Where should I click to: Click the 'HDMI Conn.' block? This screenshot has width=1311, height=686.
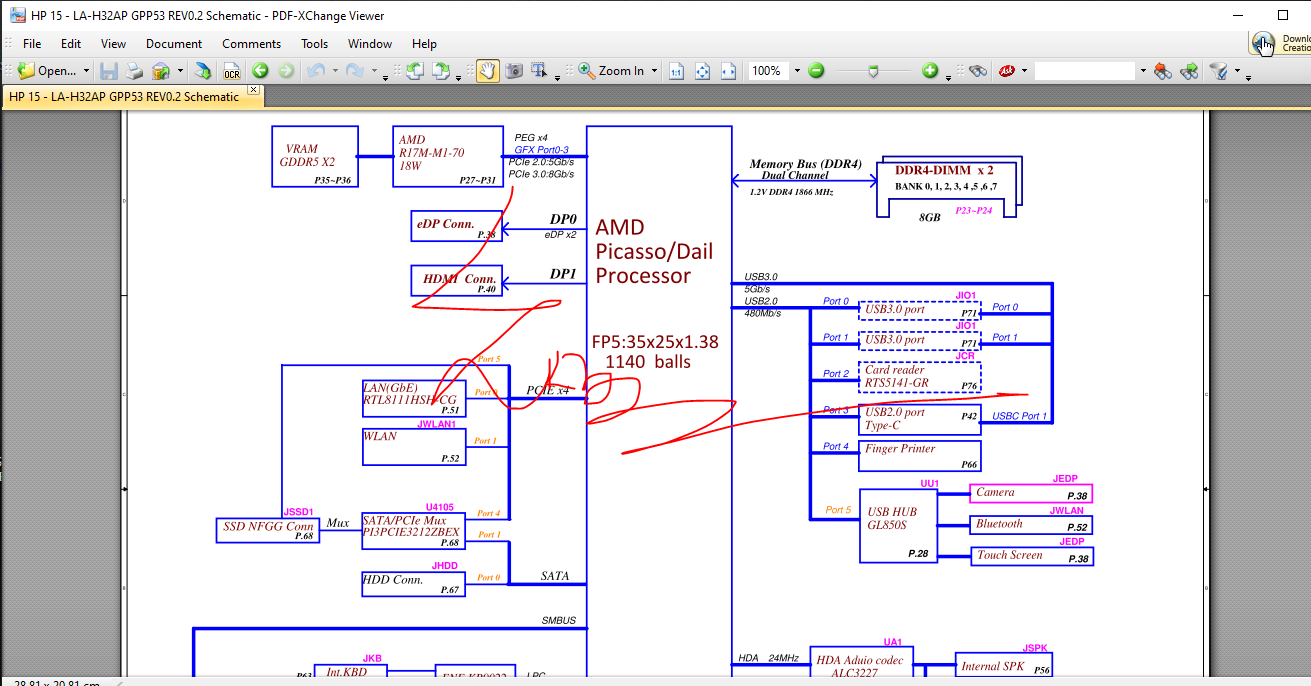pyautogui.click(x=456, y=280)
